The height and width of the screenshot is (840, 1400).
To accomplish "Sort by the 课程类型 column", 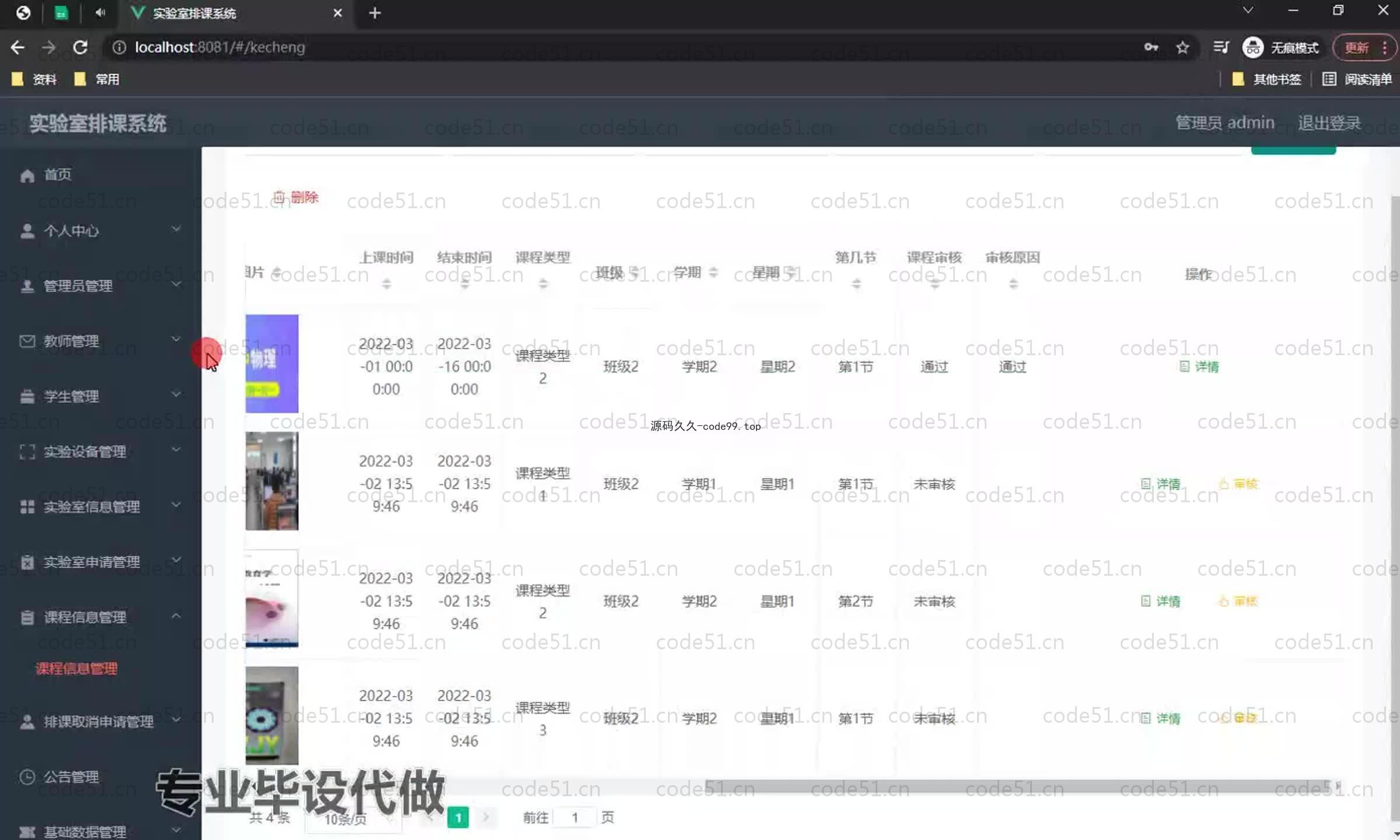I will point(543,283).
